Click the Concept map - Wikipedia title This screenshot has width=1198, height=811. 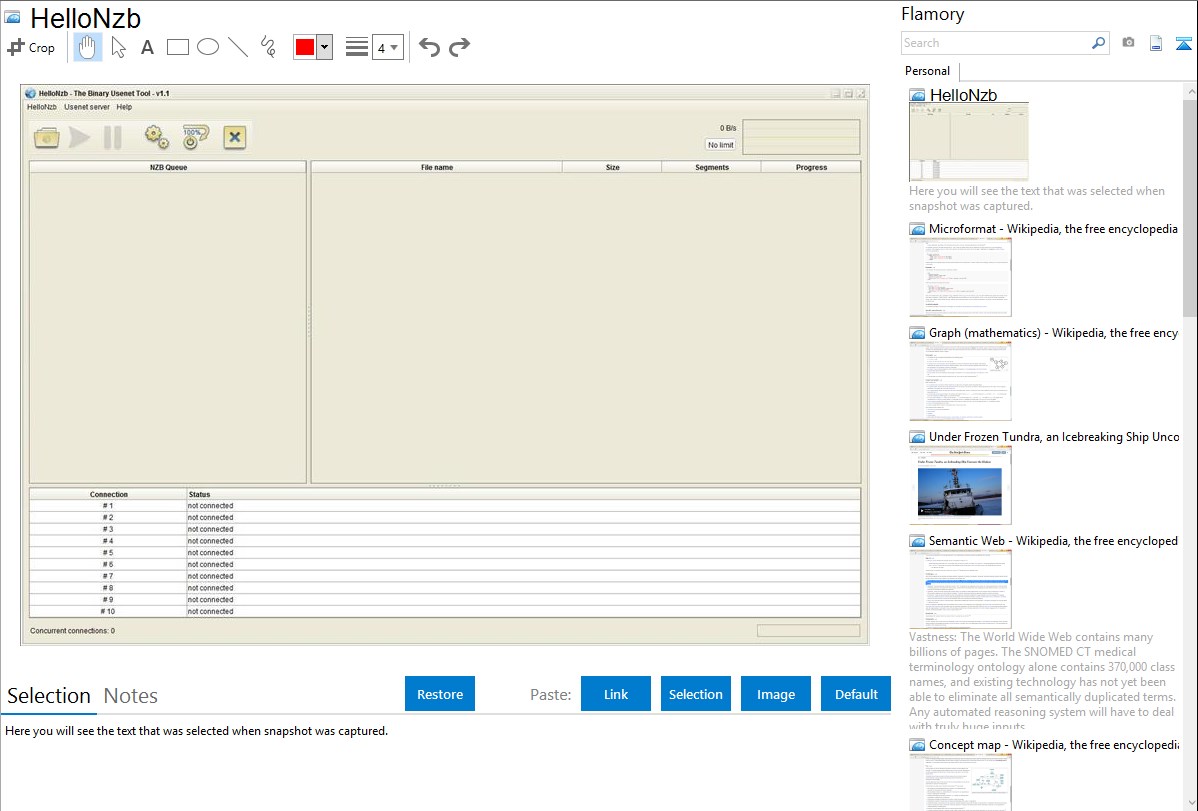(x=1053, y=744)
